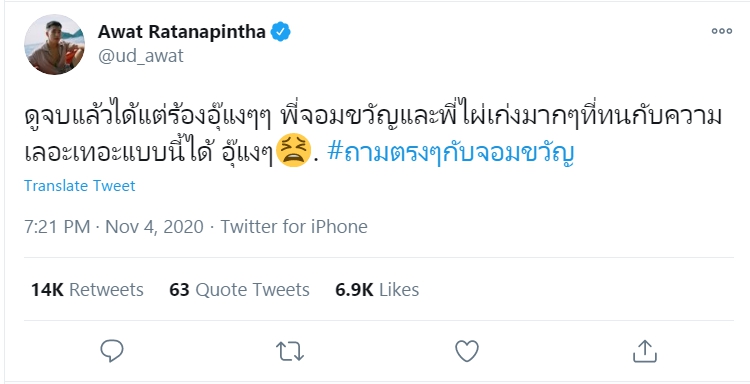
Task: Click the weary face emoji in tweet
Action: coord(294,150)
